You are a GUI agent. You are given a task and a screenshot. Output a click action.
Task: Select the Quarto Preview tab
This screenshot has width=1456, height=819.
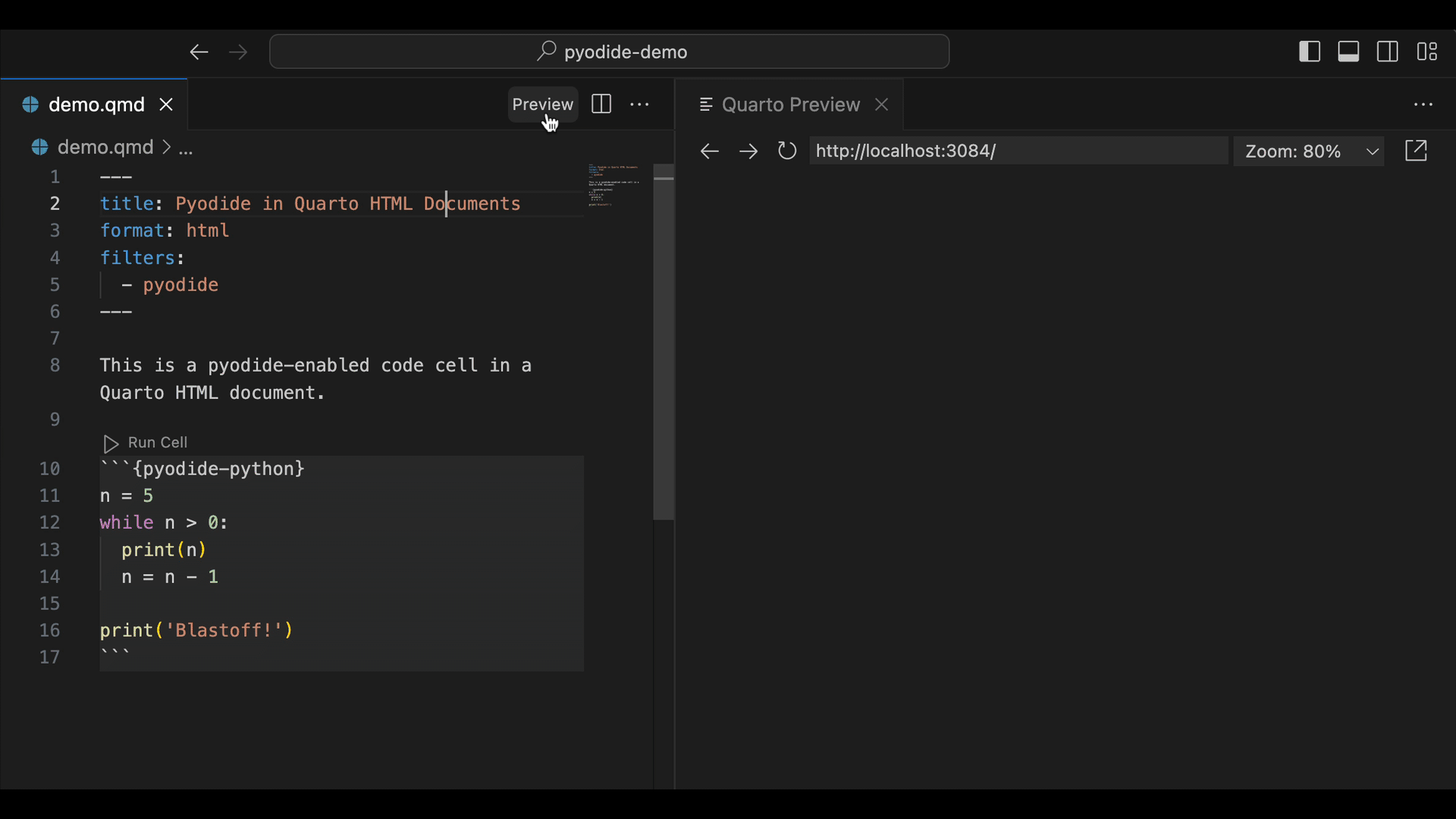coord(790,105)
